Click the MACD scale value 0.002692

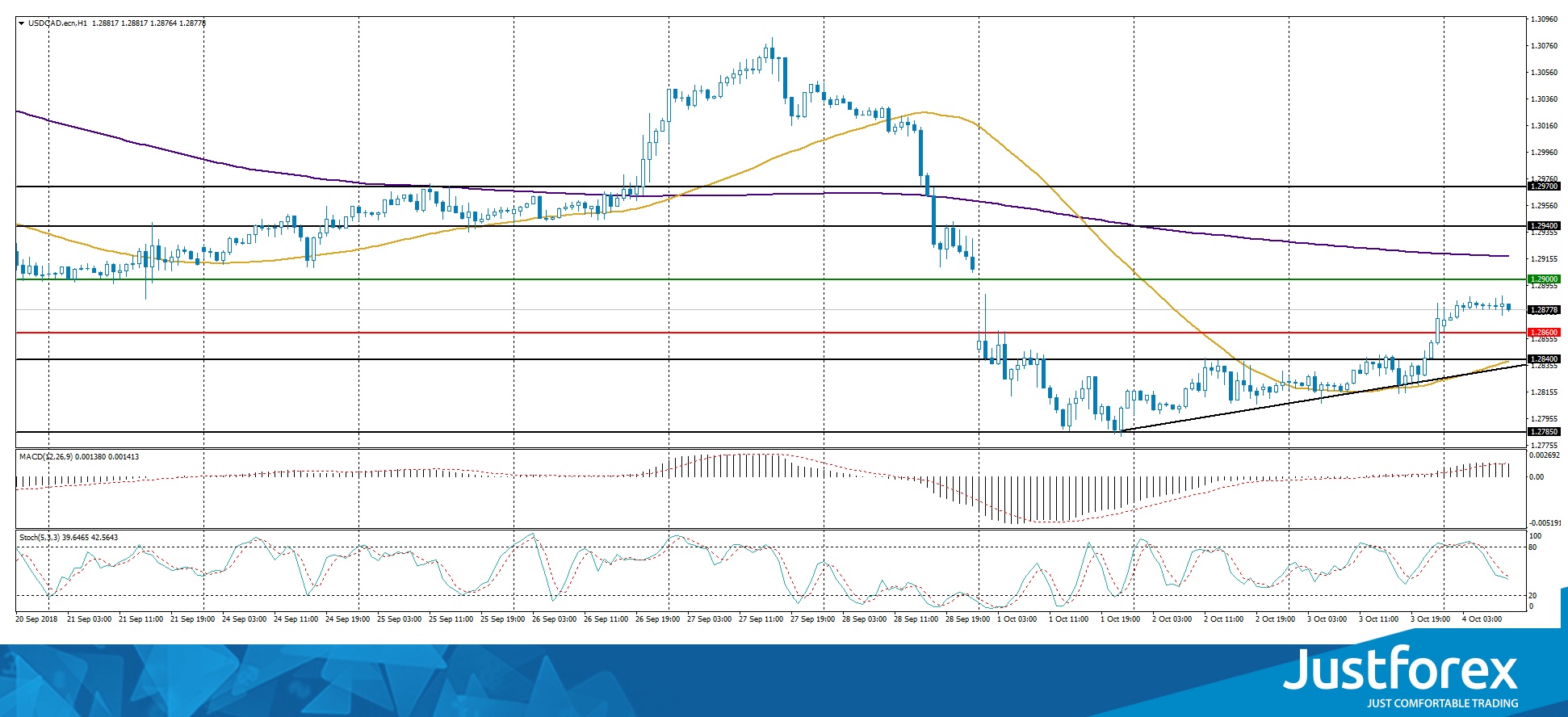point(1545,455)
